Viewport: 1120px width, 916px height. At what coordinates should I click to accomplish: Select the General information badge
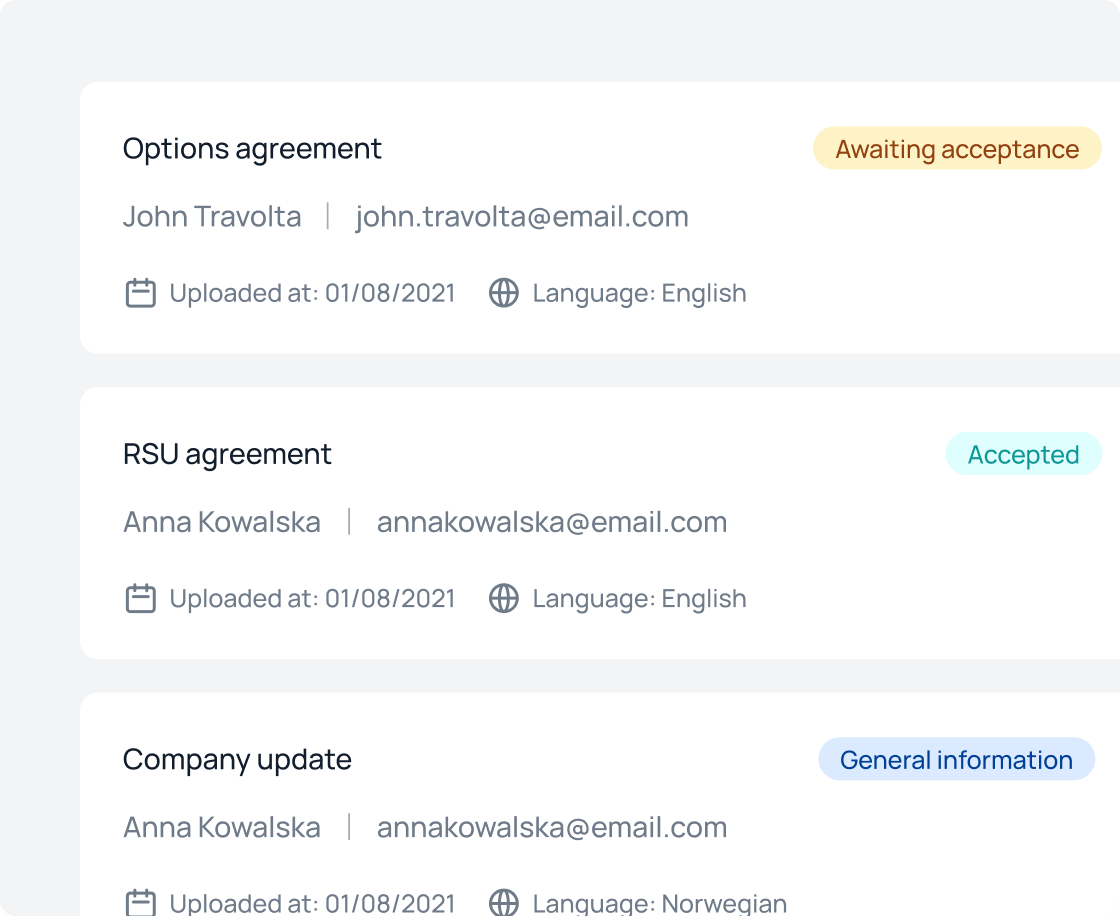pos(956,759)
